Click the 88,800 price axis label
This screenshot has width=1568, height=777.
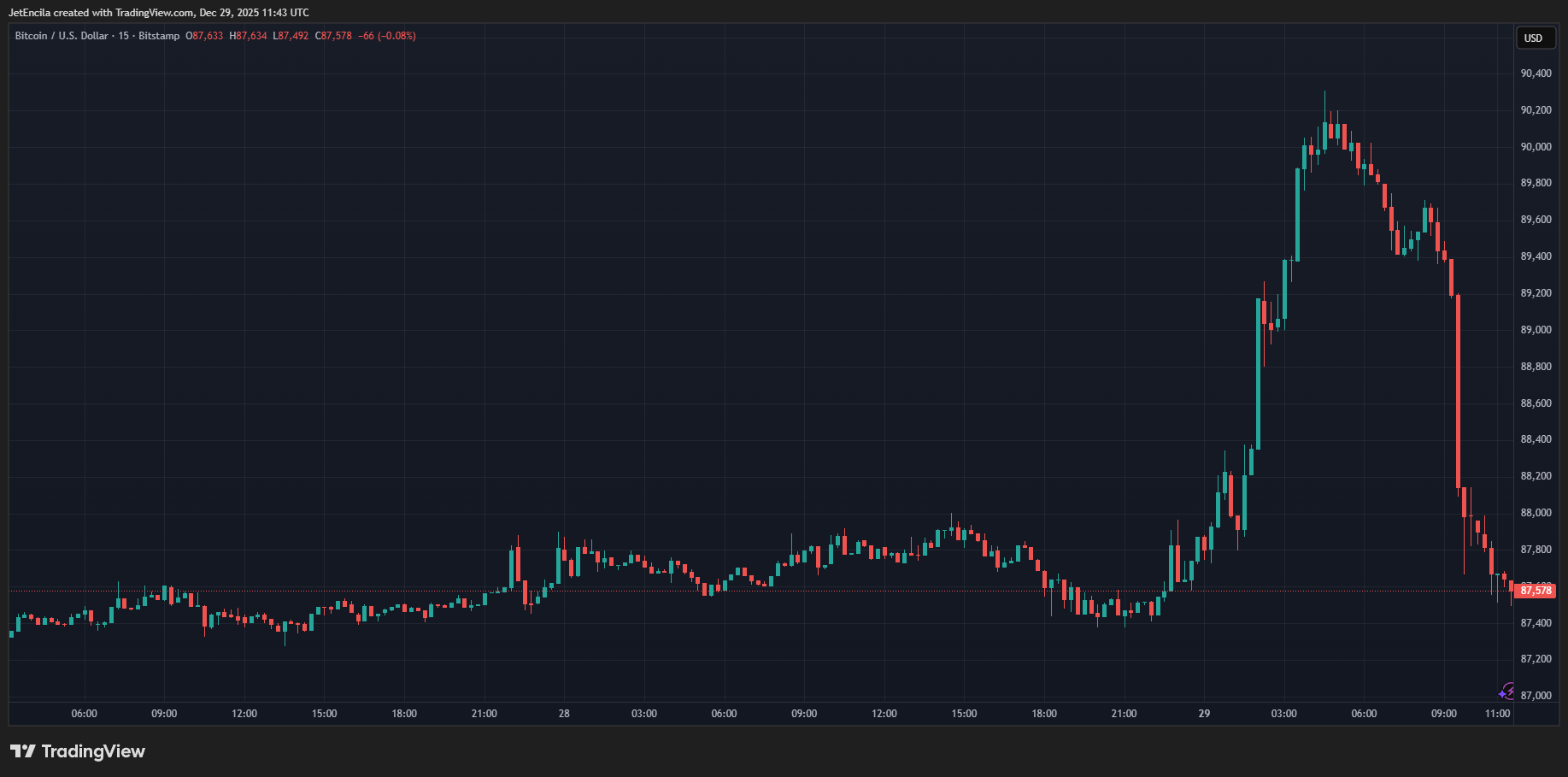1536,367
